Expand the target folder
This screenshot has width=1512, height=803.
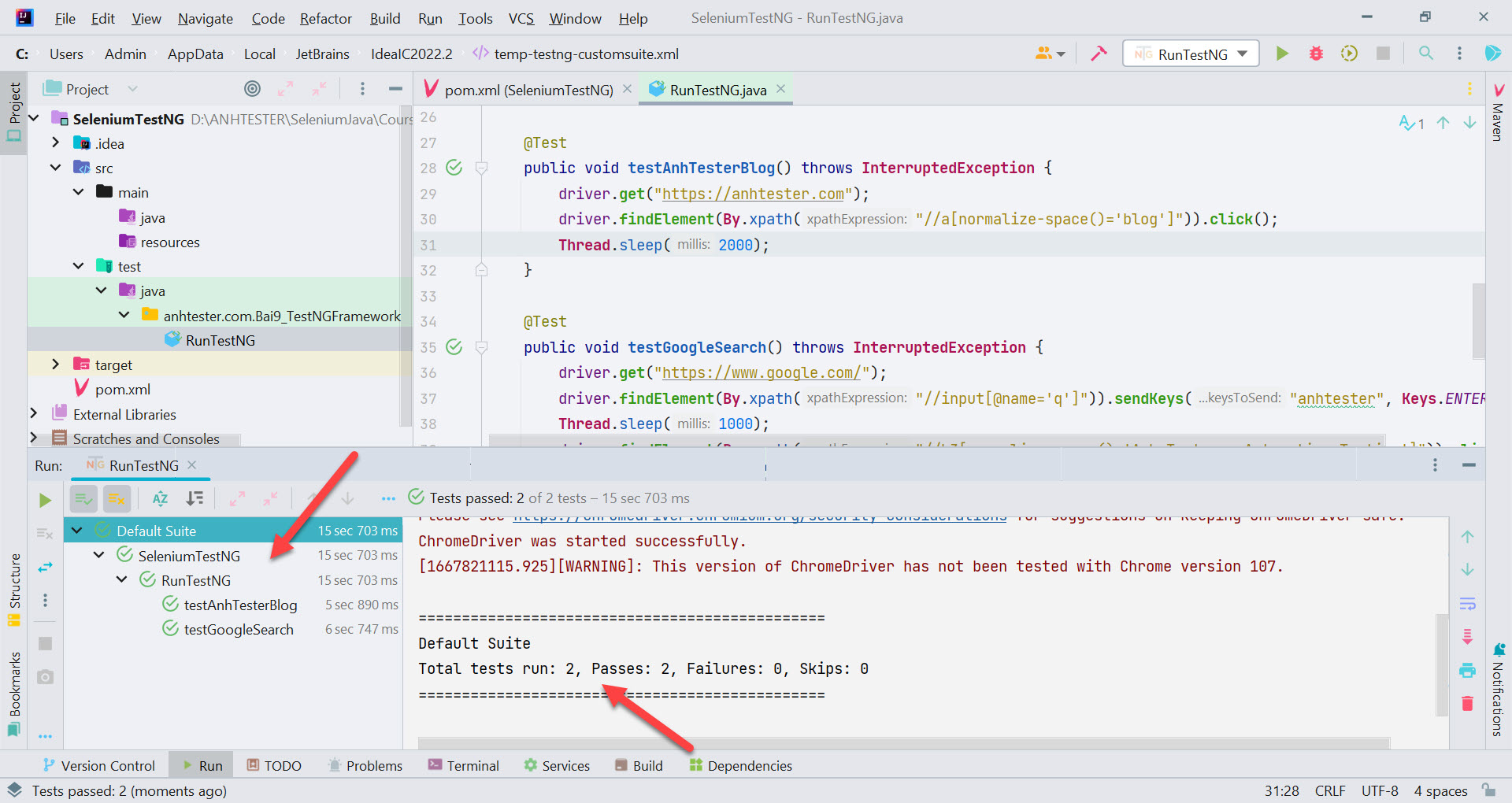coord(55,364)
